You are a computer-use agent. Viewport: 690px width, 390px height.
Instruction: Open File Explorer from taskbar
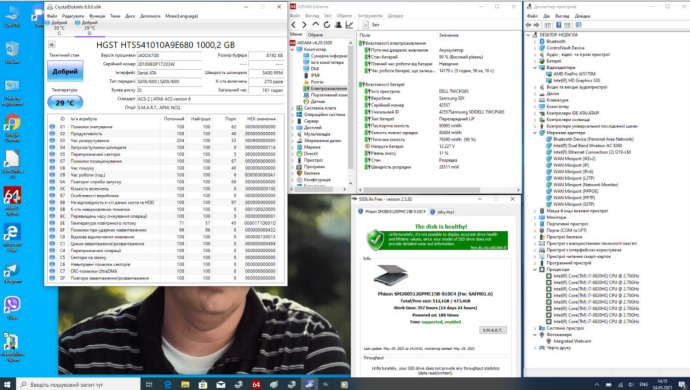coord(185,384)
